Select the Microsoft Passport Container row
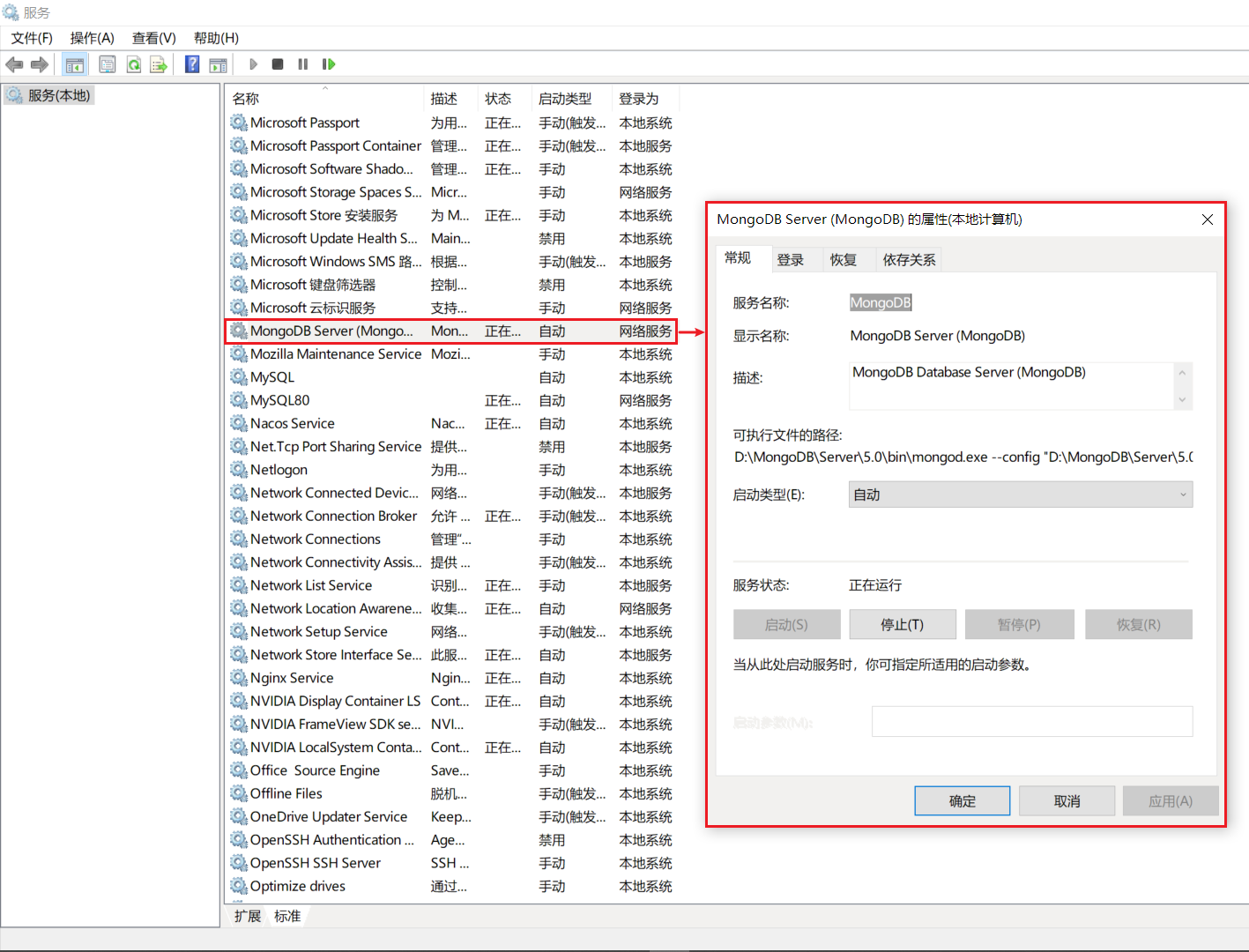Image resolution: width=1249 pixels, height=952 pixels. point(451,145)
